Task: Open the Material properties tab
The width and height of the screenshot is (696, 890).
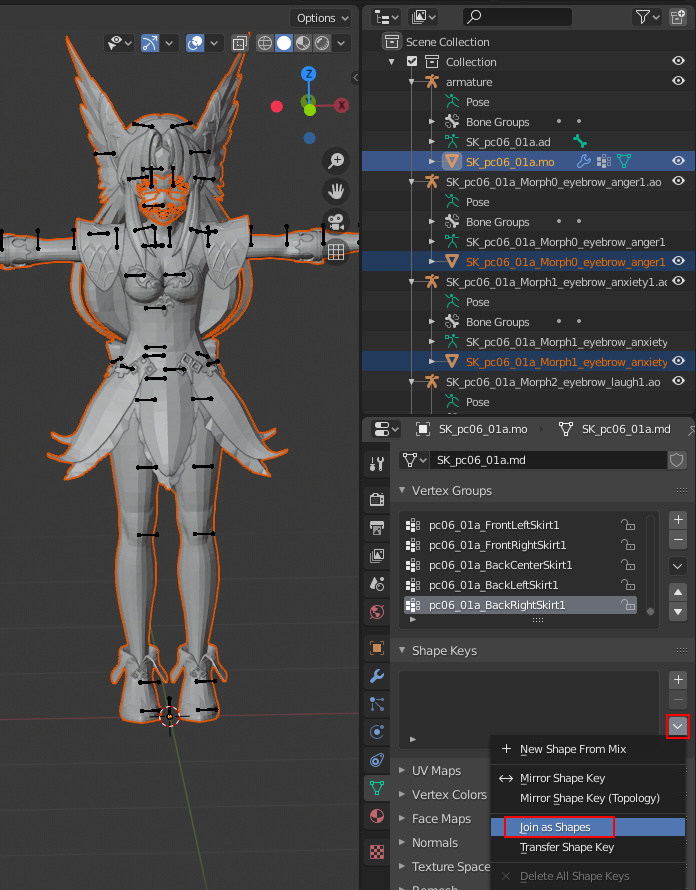Action: pos(377,816)
